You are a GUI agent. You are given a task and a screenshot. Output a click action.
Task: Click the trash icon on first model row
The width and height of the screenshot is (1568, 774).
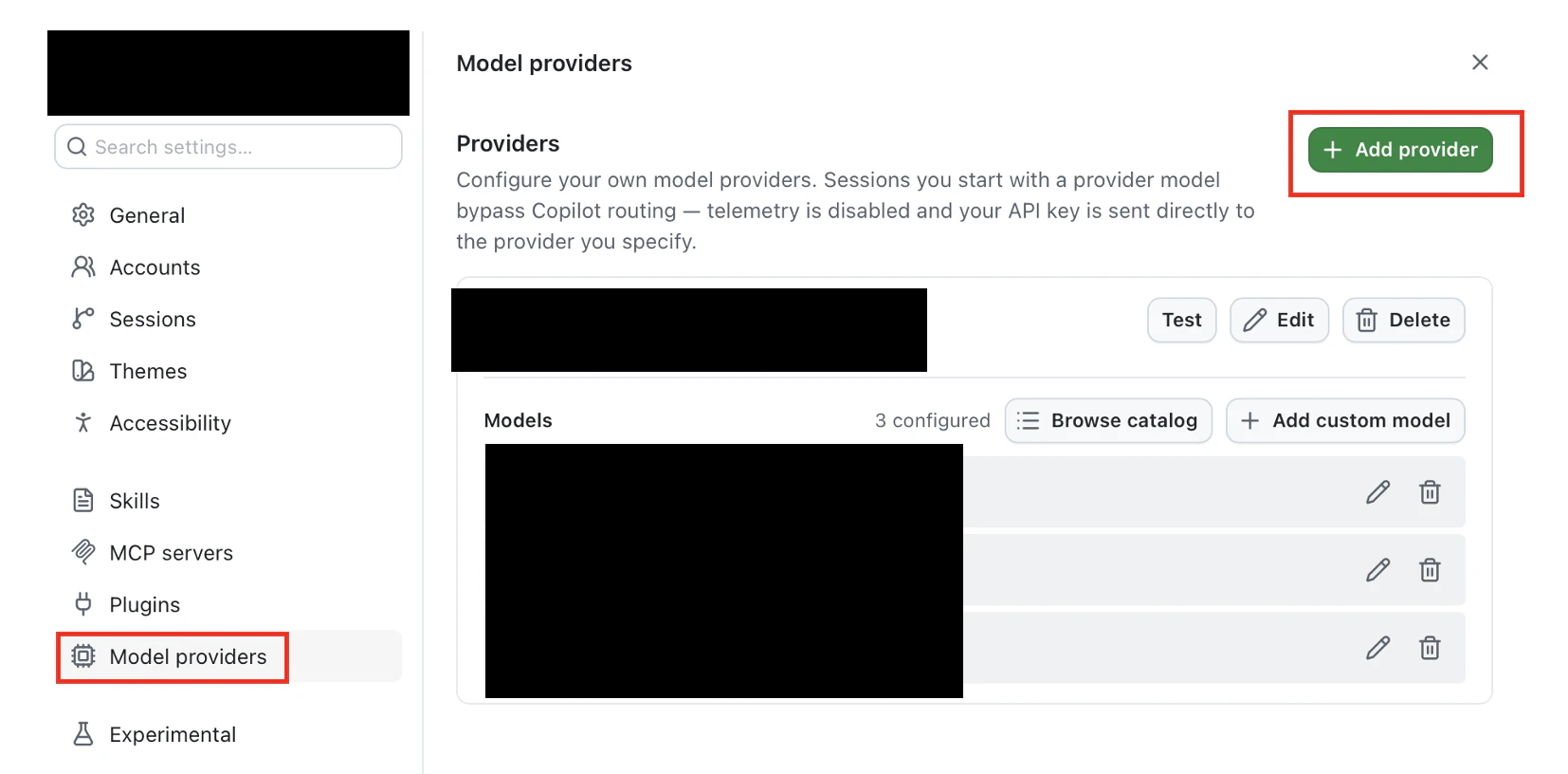[1430, 492]
